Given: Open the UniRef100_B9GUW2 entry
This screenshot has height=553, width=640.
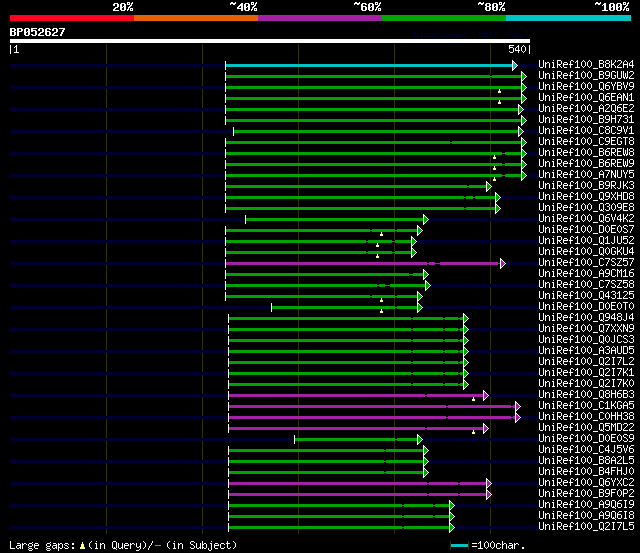Looking at the screenshot, I should [586, 75].
